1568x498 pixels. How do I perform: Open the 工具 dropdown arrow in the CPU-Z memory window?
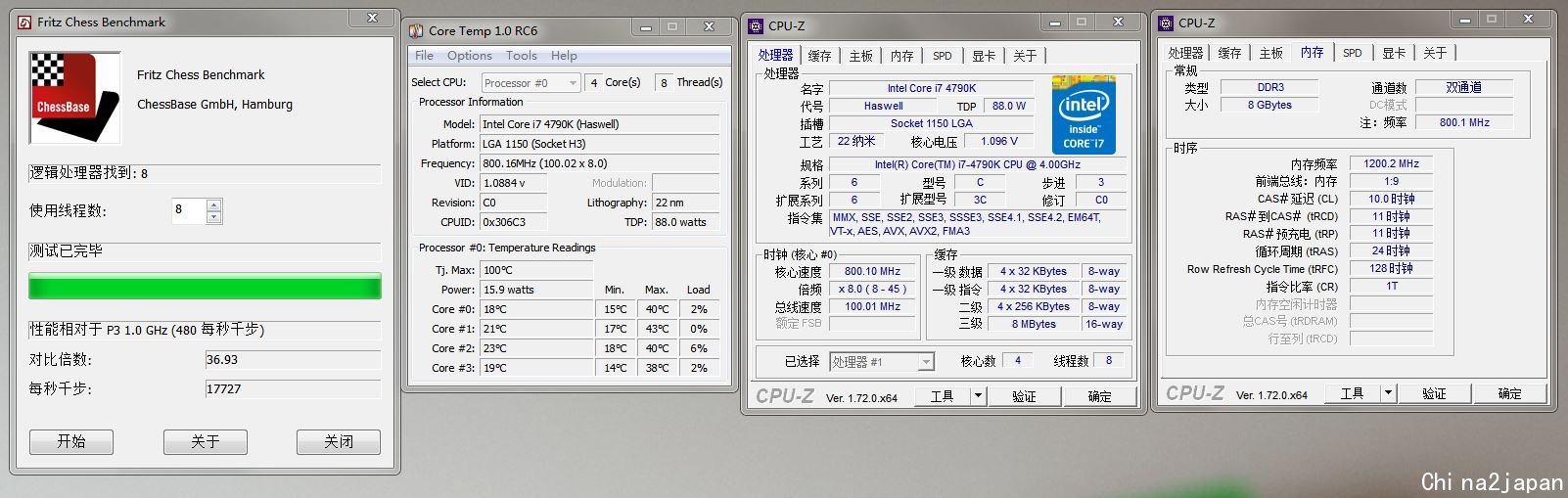pos(1387,393)
